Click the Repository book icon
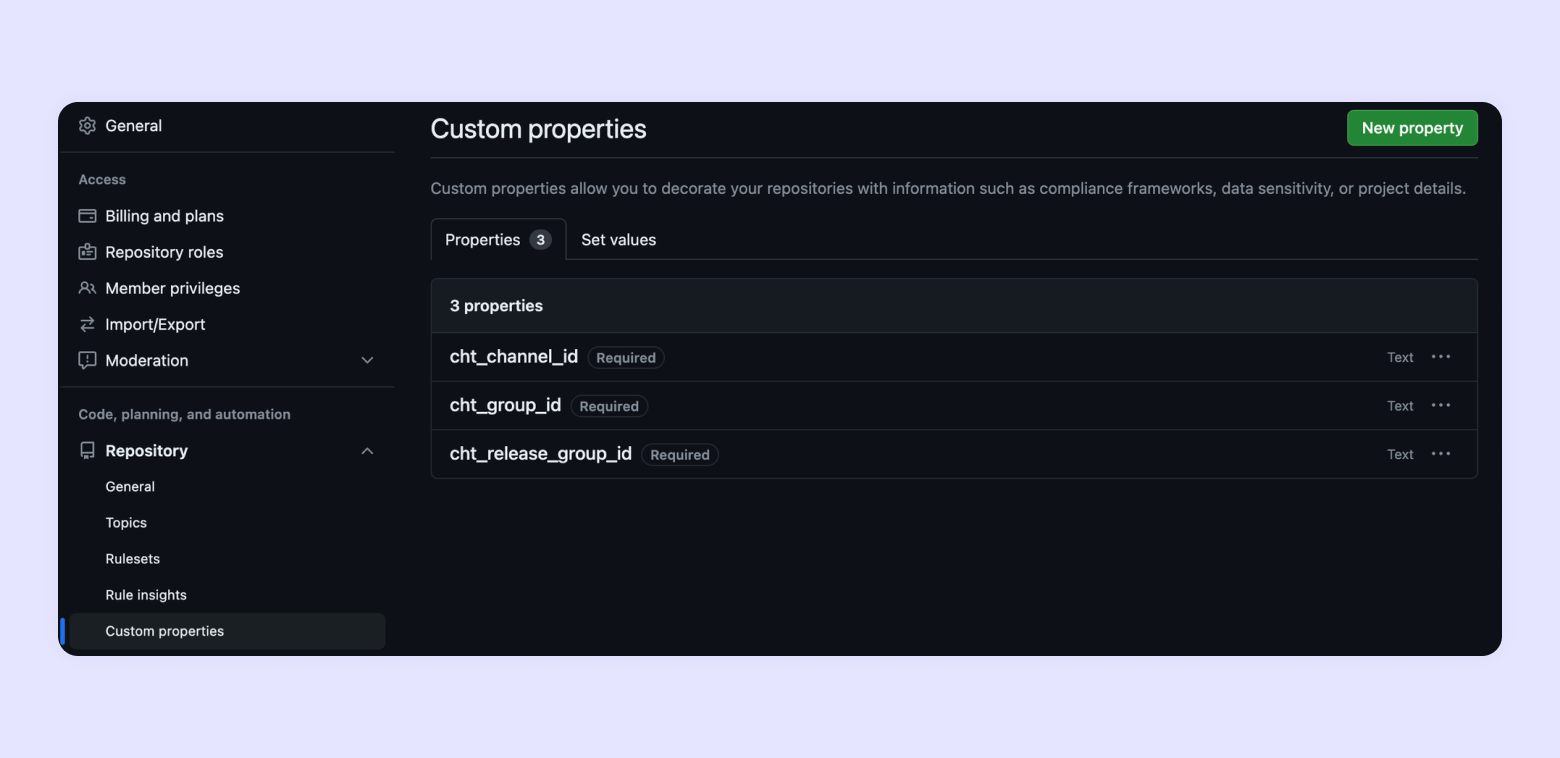Image resolution: width=1560 pixels, height=758 pixels. click(x=87, y=451)
